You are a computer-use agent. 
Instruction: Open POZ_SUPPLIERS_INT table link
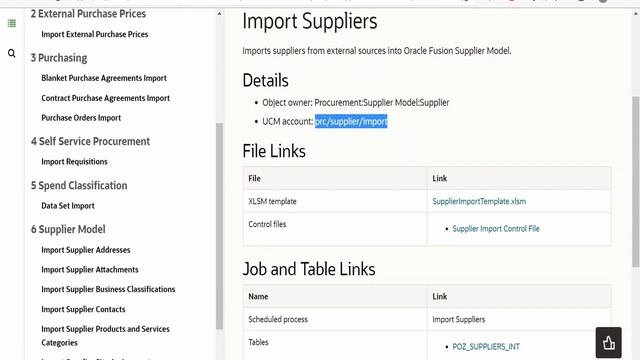coord(486,347)
